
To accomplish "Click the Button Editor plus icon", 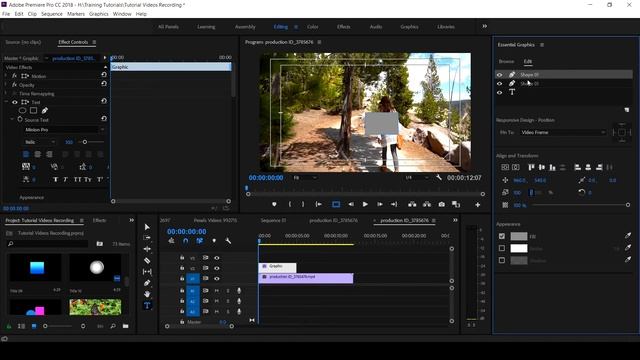I will 478,205.
